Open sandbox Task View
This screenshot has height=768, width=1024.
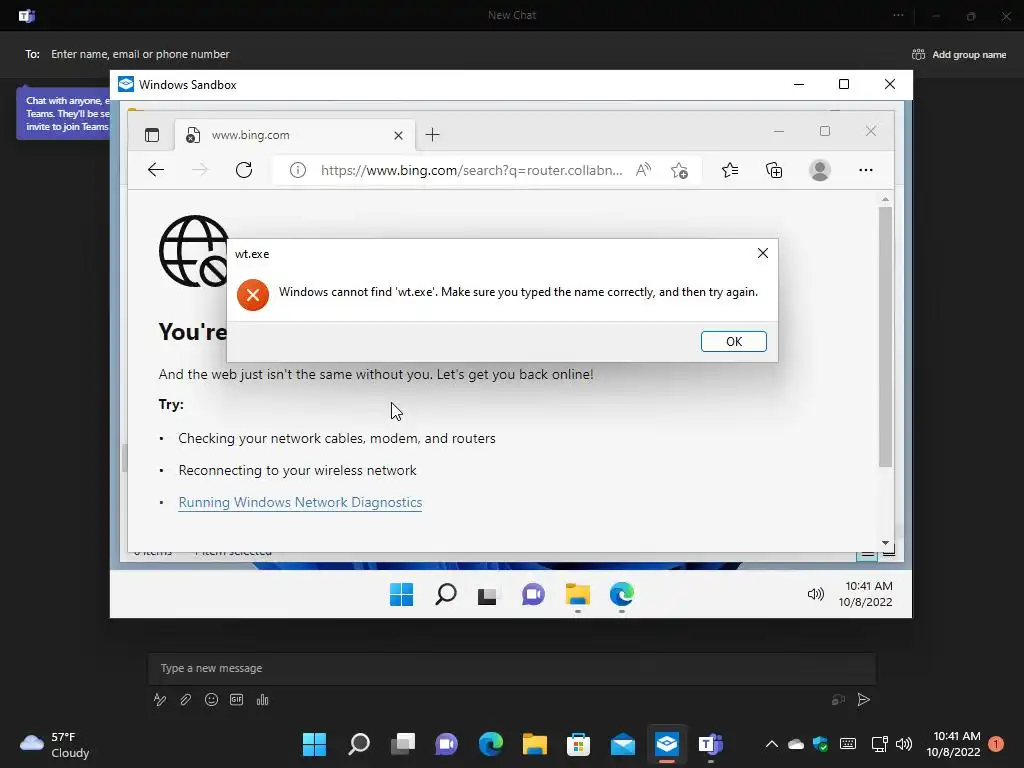point(487,594)
